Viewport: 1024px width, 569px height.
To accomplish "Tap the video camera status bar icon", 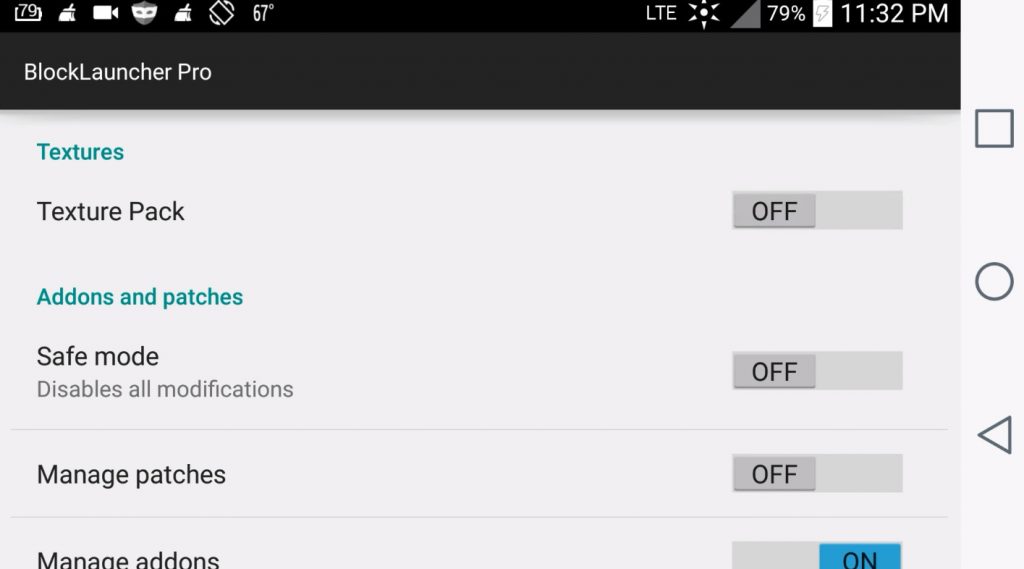I will point(106,13).
